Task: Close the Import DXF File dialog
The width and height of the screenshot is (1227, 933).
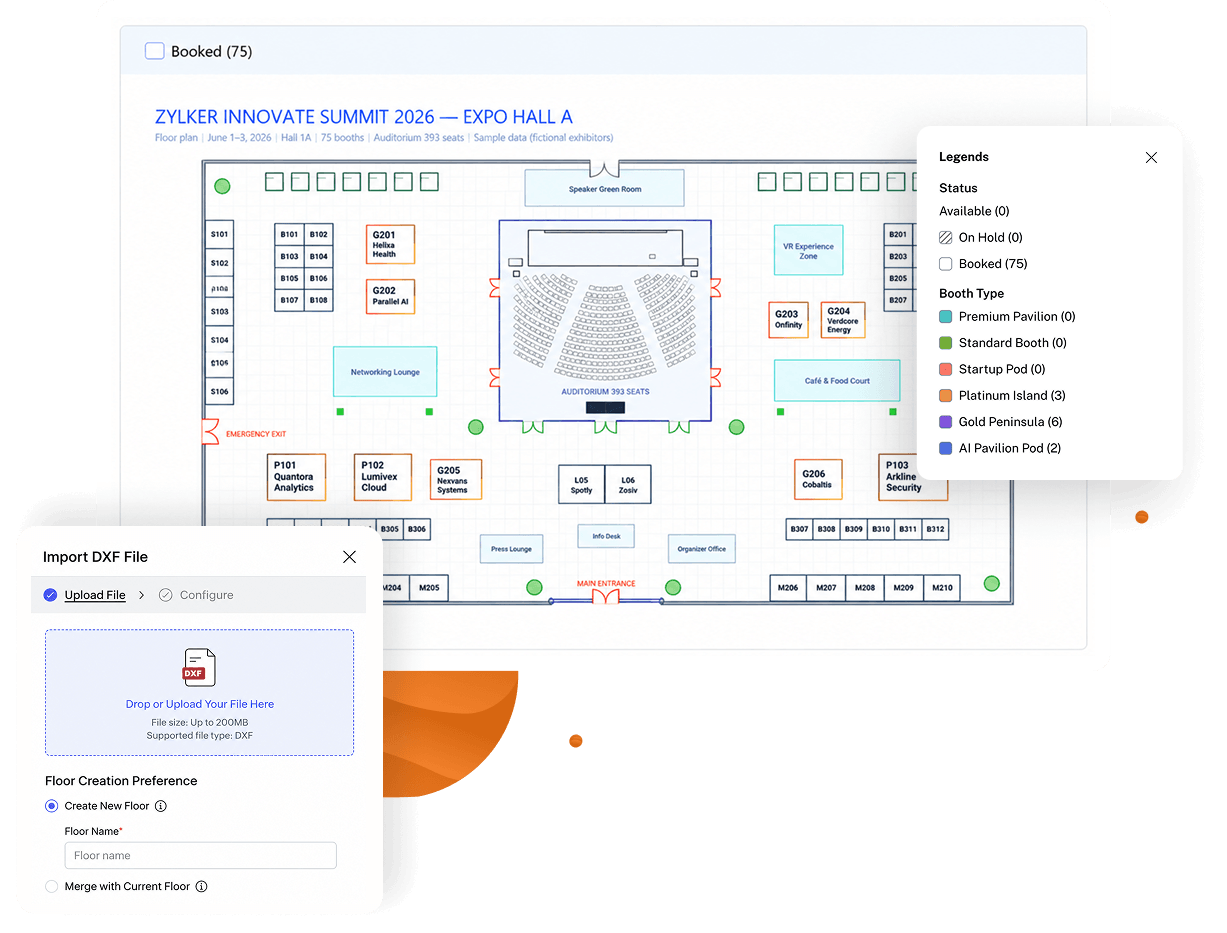Action: pyautogui.click(x=349, y=557)
